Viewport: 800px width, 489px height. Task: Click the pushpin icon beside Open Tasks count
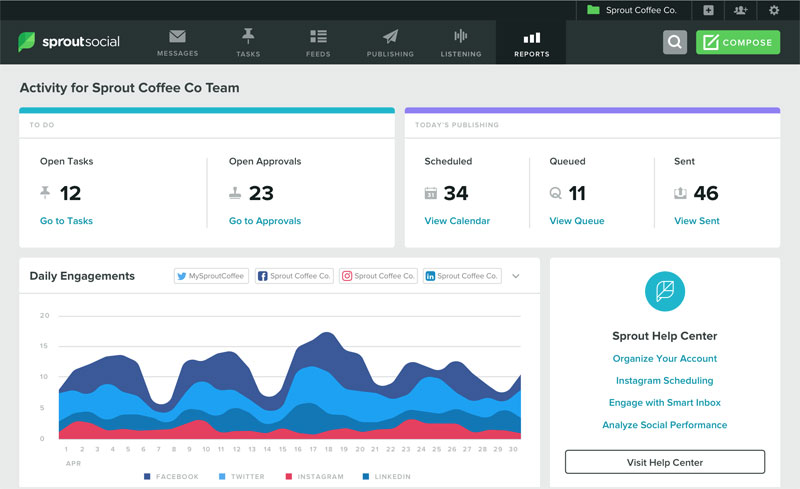[x=45, y=192]
